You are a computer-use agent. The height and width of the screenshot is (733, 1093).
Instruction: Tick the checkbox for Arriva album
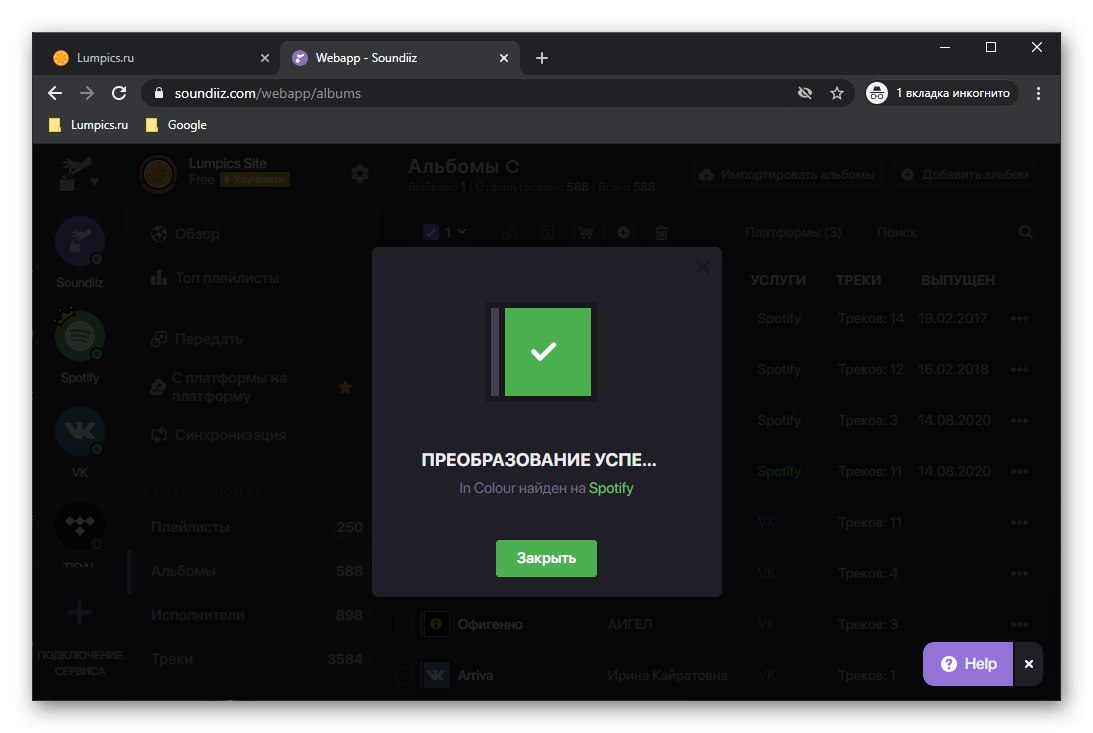[x=404, y=675]
